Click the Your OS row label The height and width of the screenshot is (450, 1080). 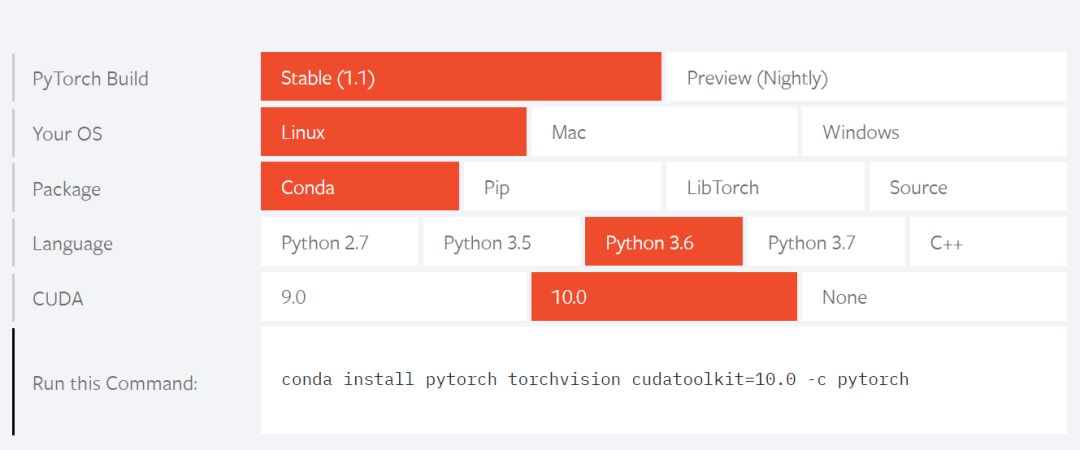[x=68, y=133]
